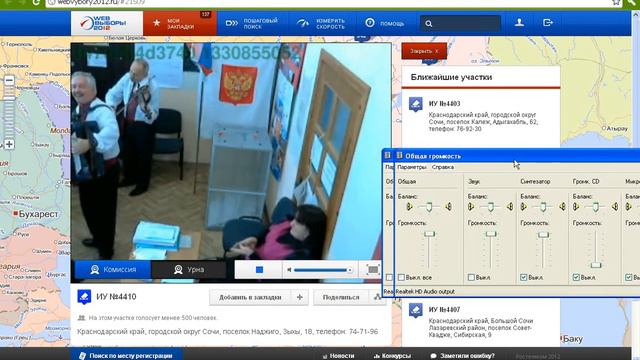Click the Общая Громкость vertical slider
Viewport: 640px width, 360px height.
[x=429, y=250]
